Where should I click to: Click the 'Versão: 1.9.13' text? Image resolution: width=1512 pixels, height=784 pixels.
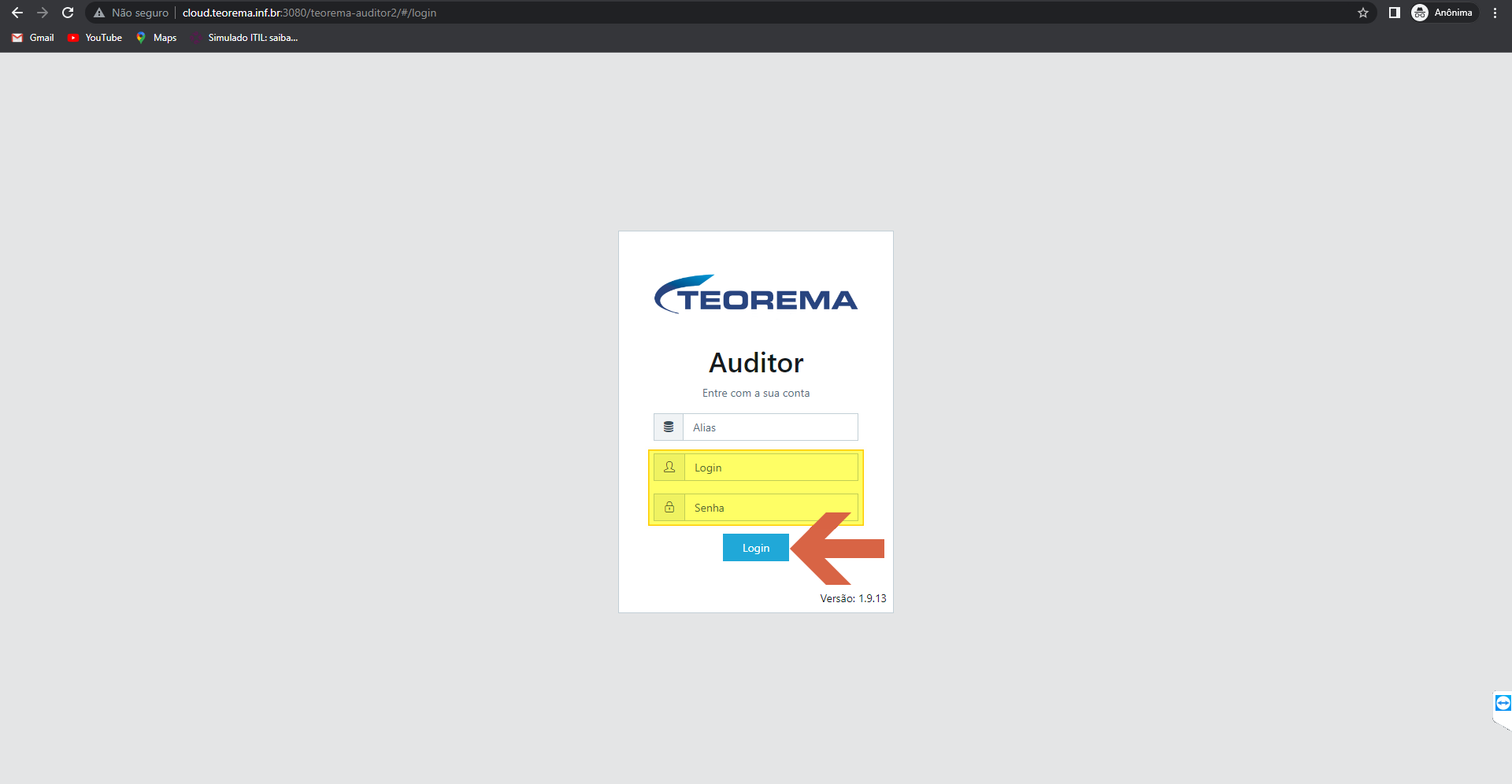click(x=853, y=598)
